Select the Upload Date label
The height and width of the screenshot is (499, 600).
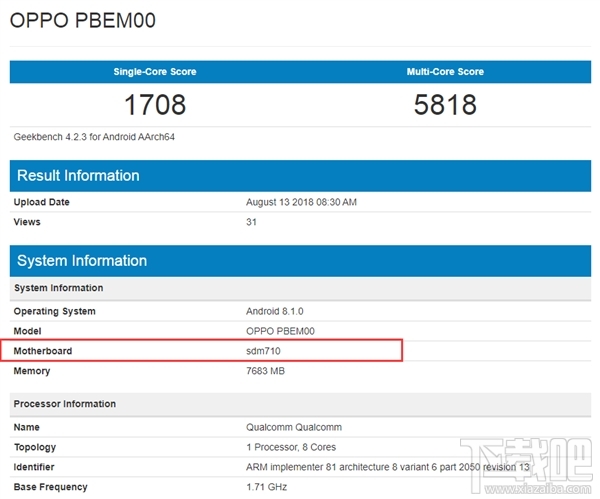coord(41,202)
